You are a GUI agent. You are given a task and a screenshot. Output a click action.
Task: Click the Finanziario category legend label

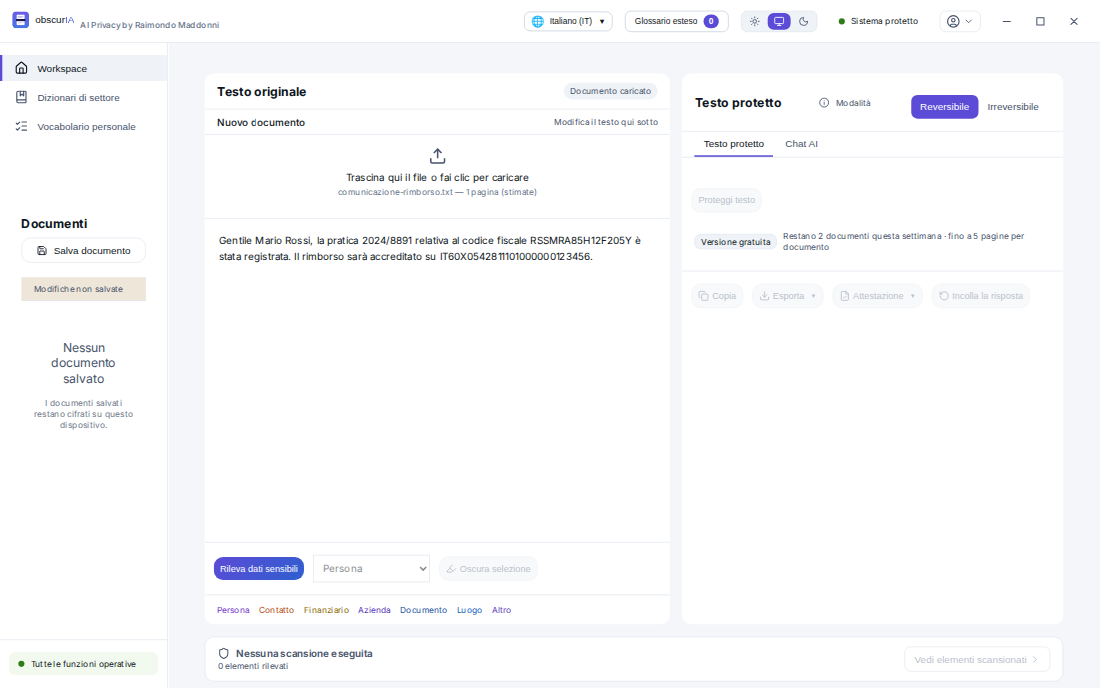pyautogui.click(x=326, y=610)
